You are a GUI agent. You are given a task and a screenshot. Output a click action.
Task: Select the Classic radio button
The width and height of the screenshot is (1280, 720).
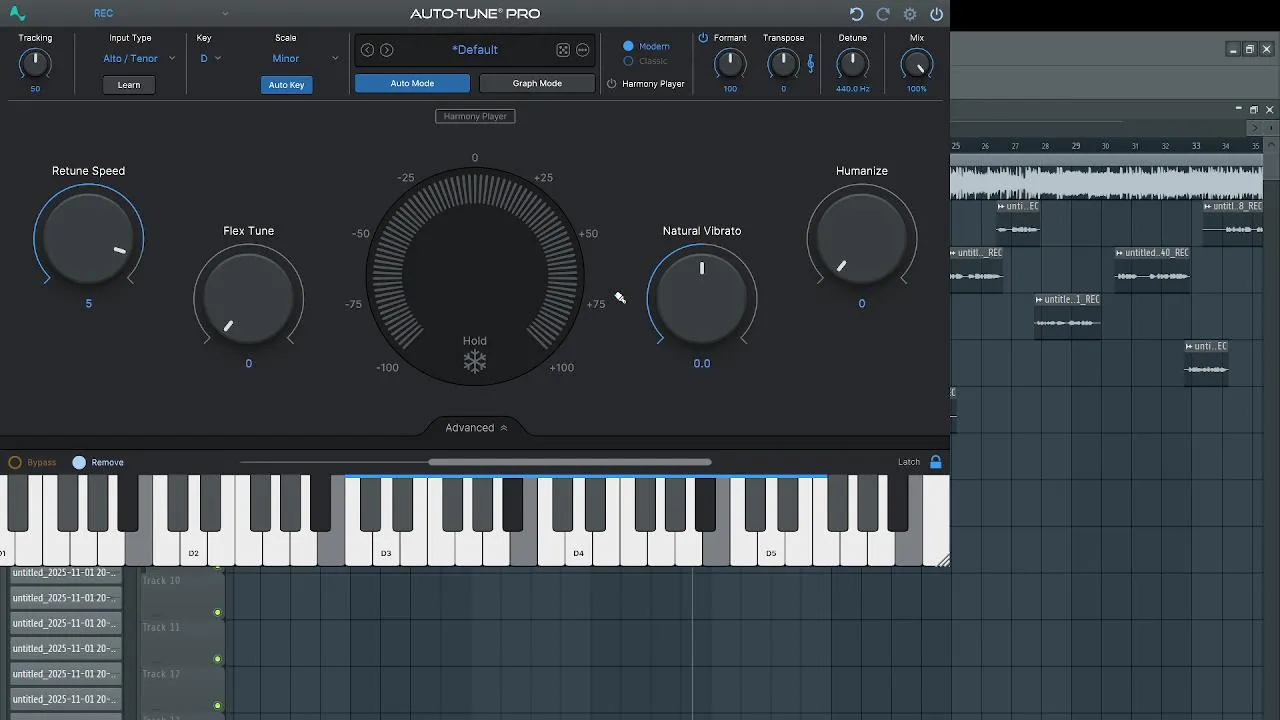pos(628,61)
